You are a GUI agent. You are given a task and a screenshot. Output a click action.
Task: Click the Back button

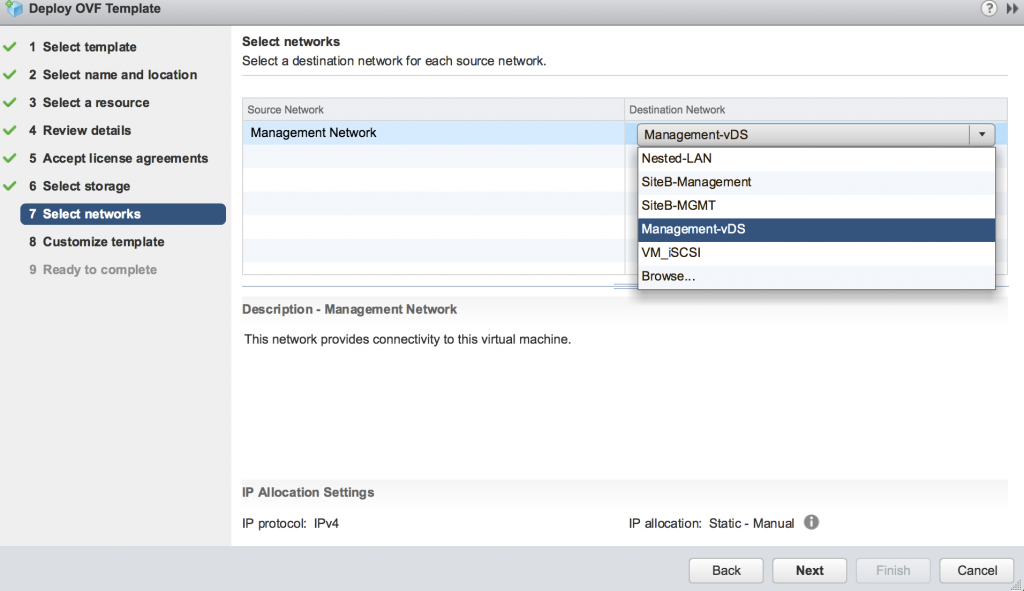726,570
